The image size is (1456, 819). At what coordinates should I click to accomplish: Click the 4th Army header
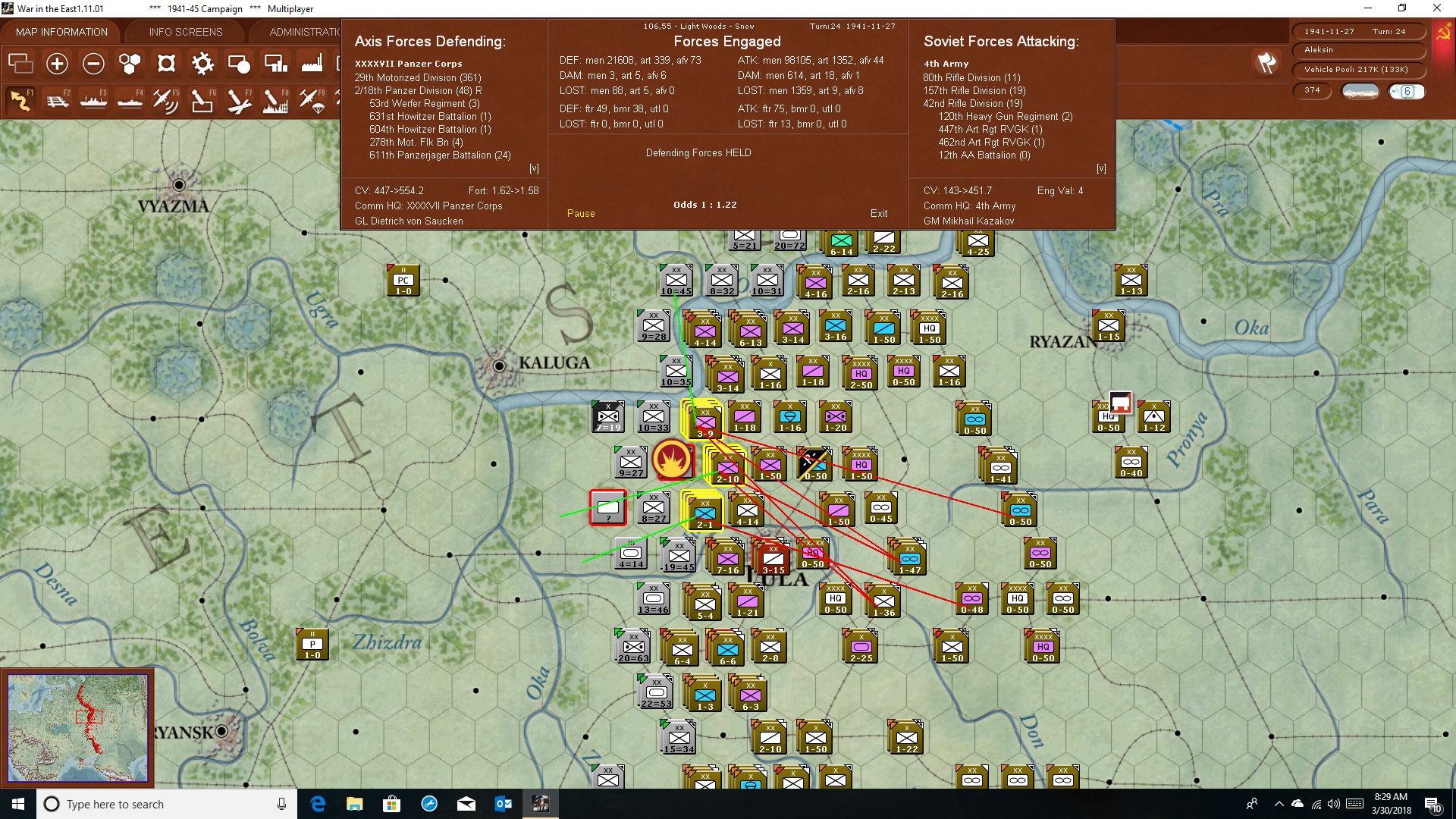pos(946,64)
